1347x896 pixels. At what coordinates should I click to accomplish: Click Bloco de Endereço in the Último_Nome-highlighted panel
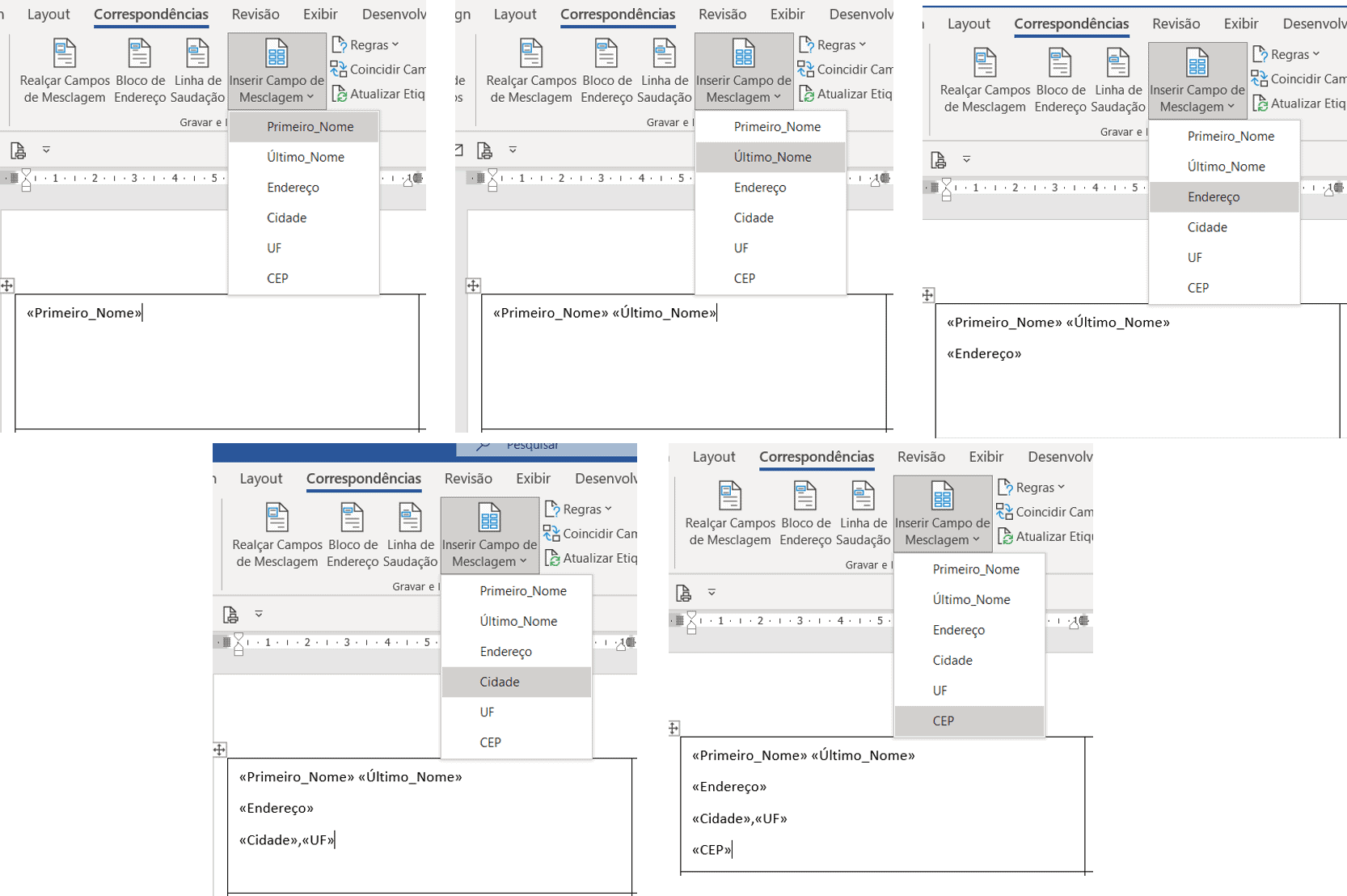pyautogui.click(x=606, y=71)
